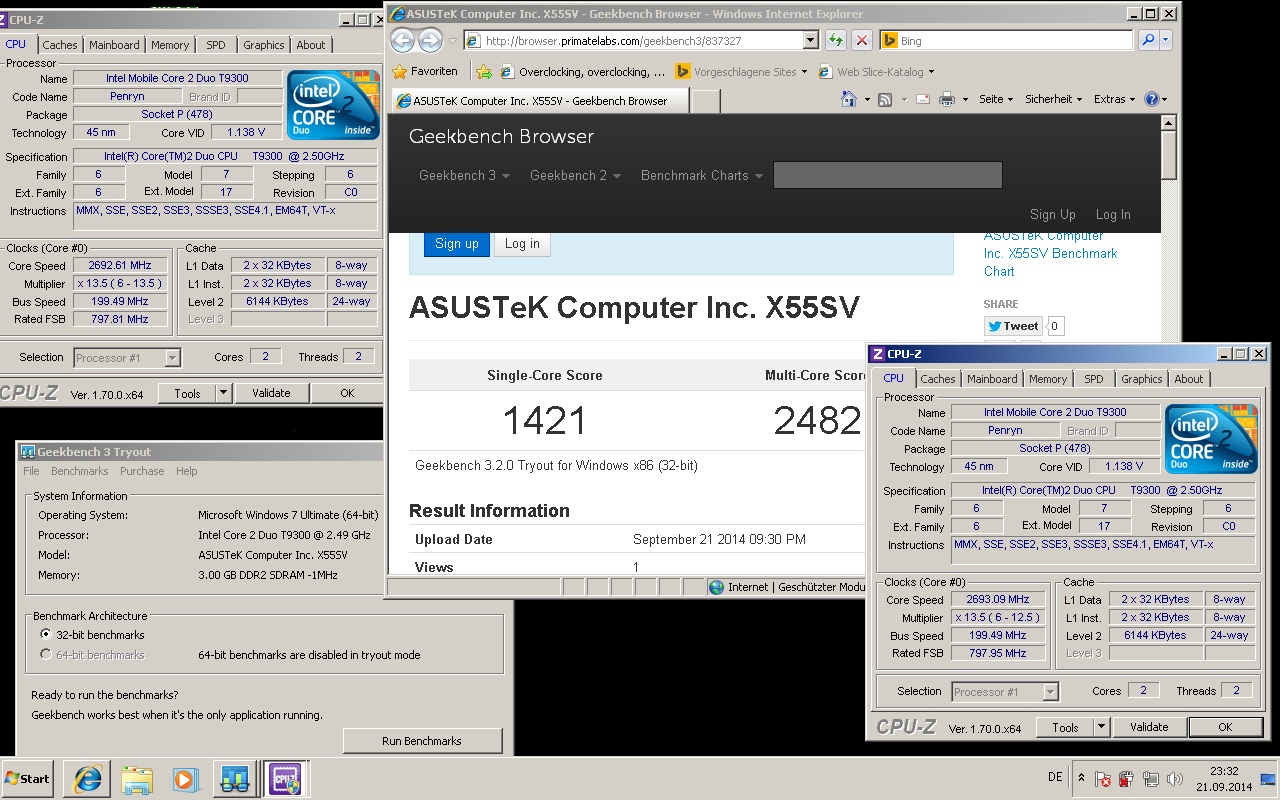Open Geekbench File menu
This screenshot has height=800, width=1280.
coord(32,471)
